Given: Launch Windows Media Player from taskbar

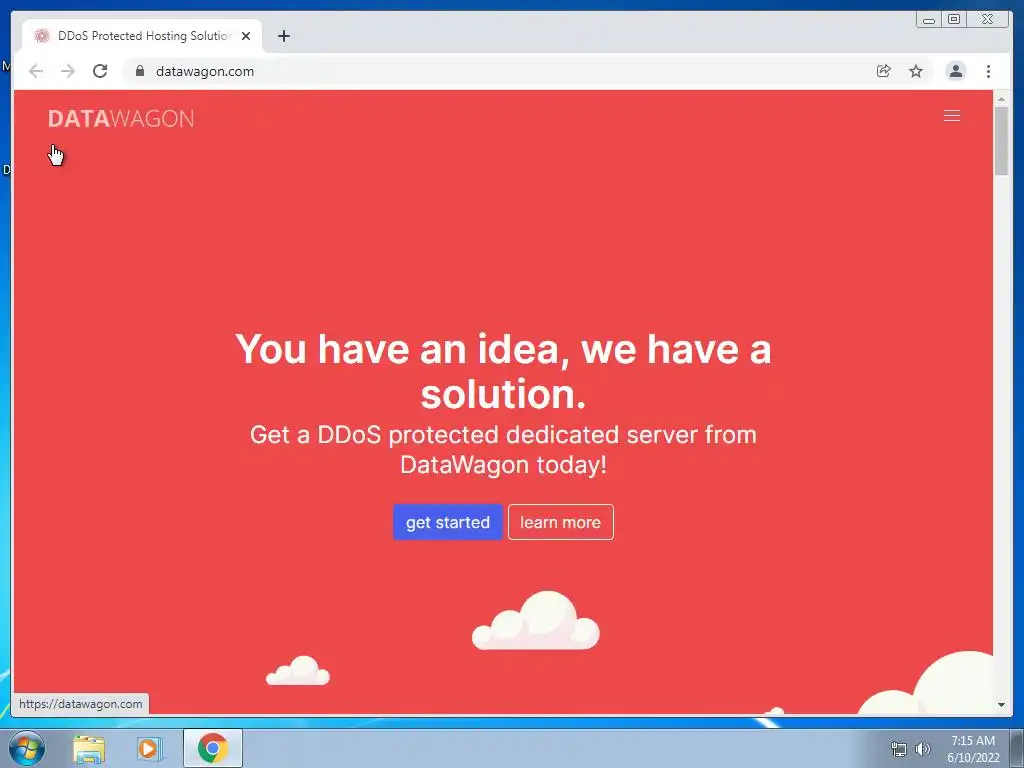Looking at the screenshot, I should coord(150,748).
